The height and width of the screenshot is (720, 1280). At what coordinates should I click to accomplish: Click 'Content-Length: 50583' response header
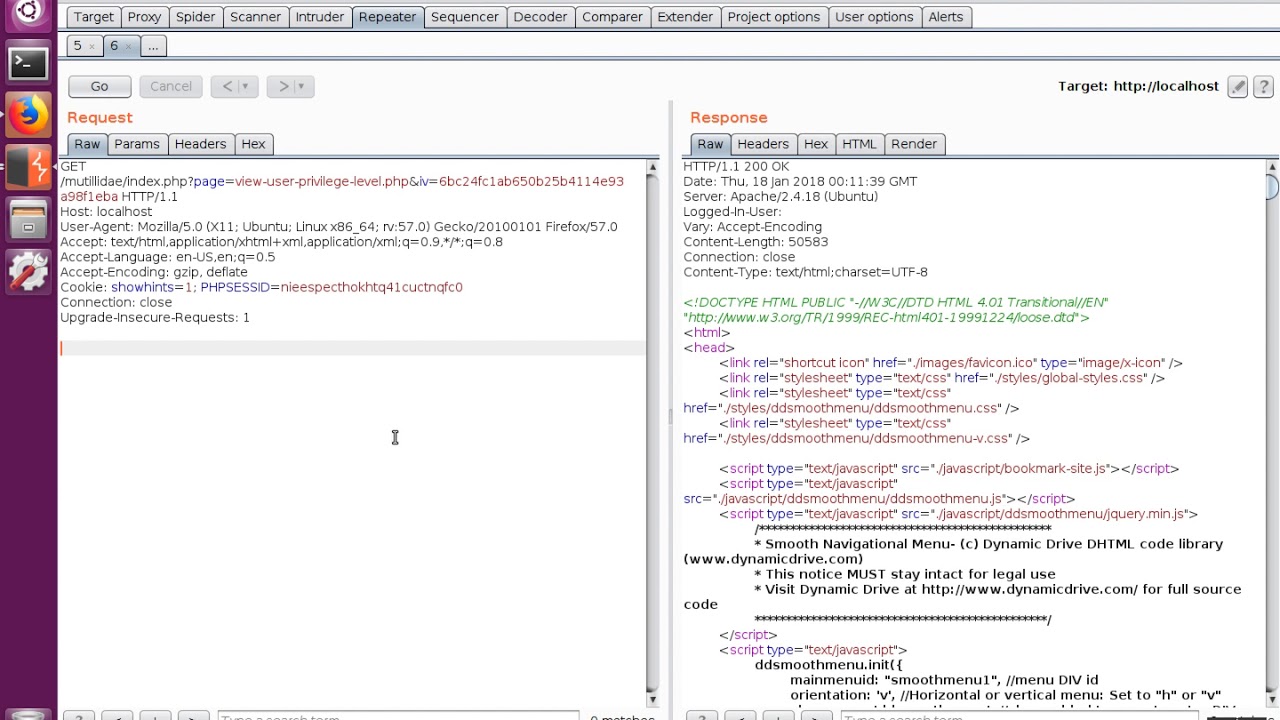point(756,242)
